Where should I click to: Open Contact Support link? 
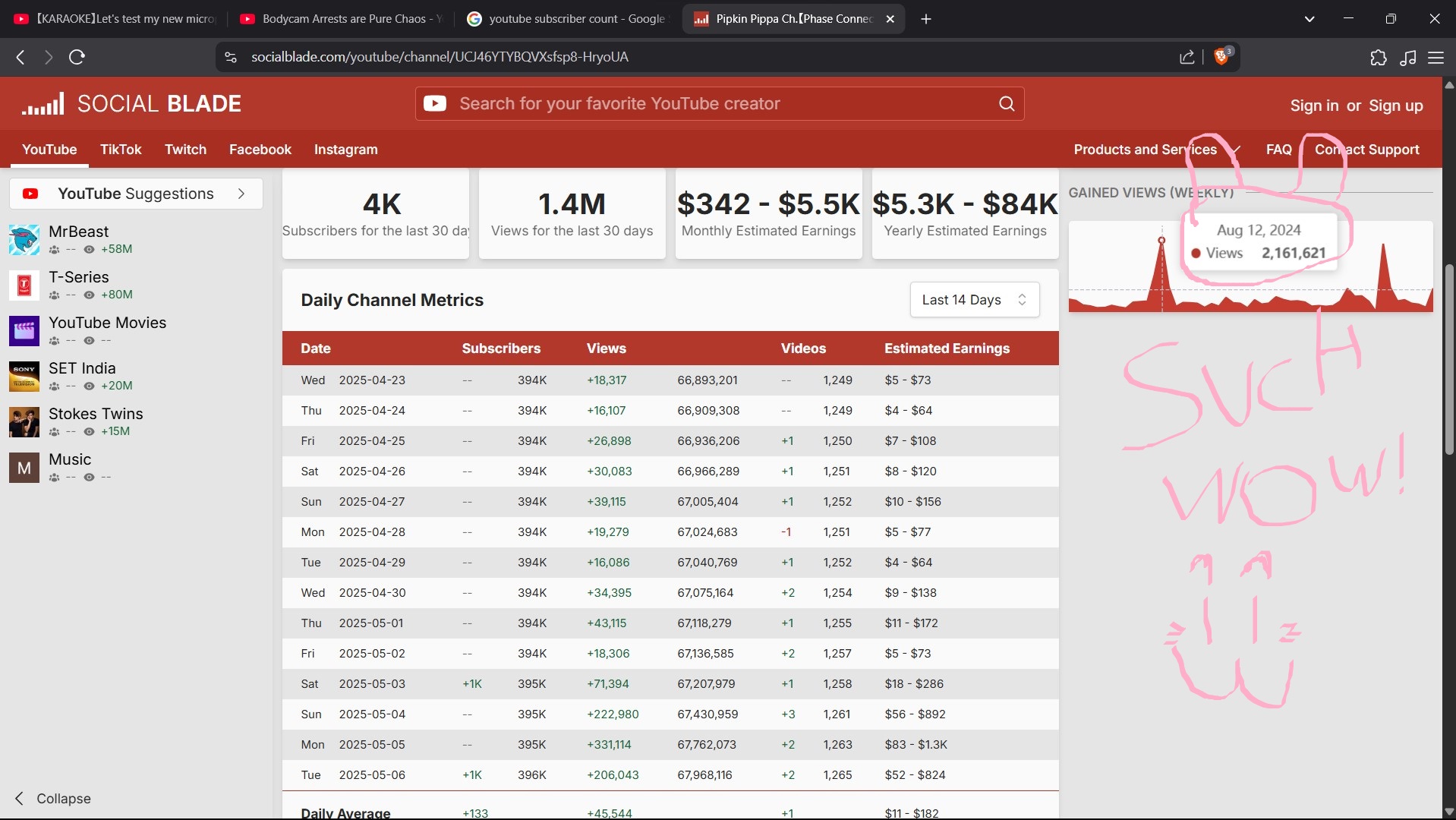(x=1366, y=150)
